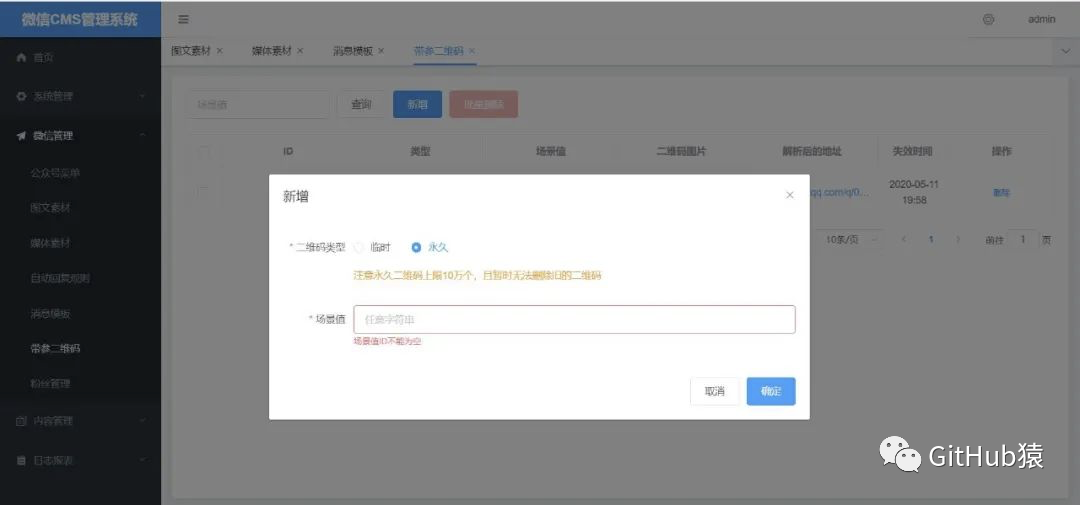Click the icon beside 内容管理
Image resolution: width=1080 pixels, height=505 pixels.
pos(21,420)
